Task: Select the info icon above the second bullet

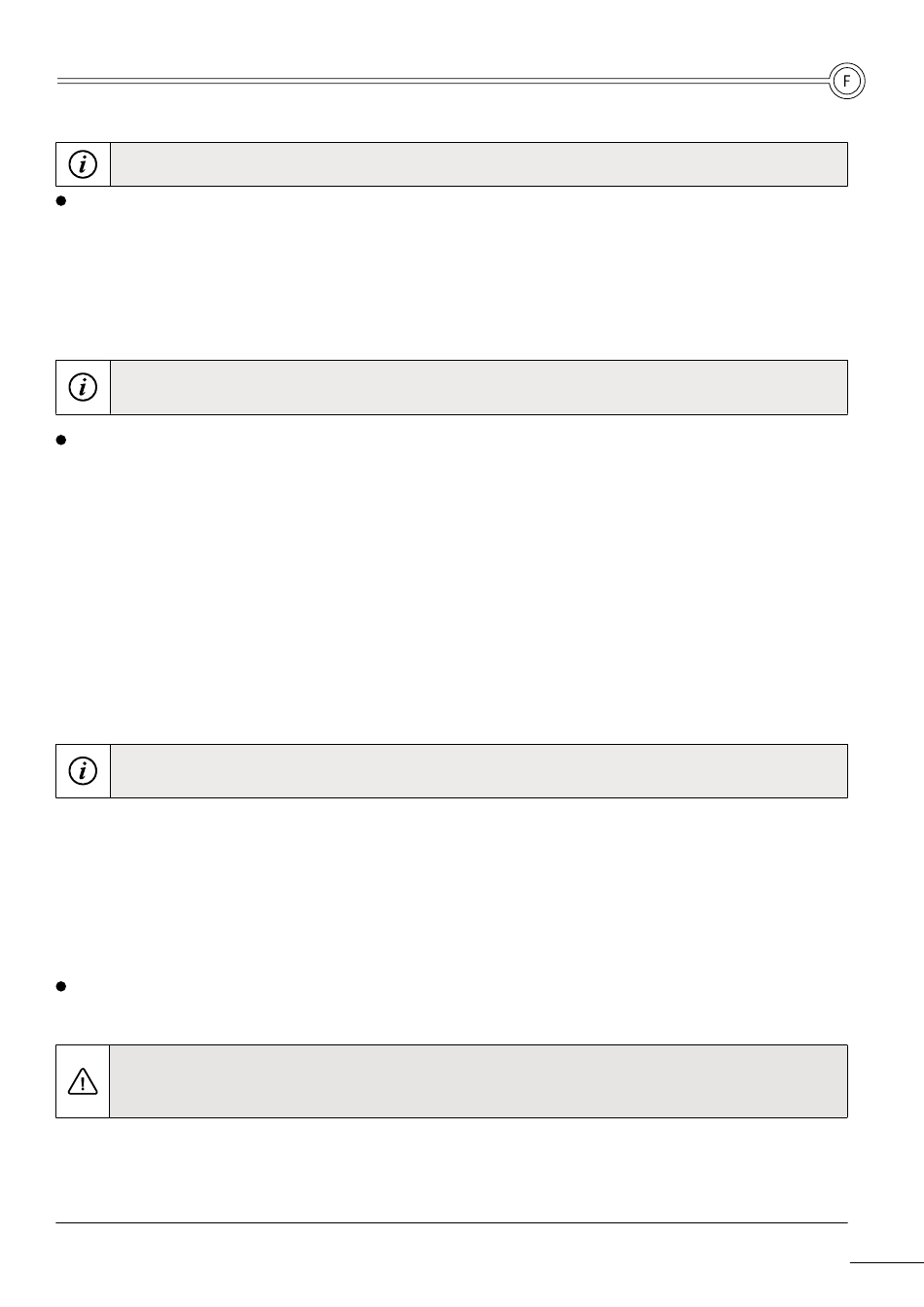Action: (83, 387)
